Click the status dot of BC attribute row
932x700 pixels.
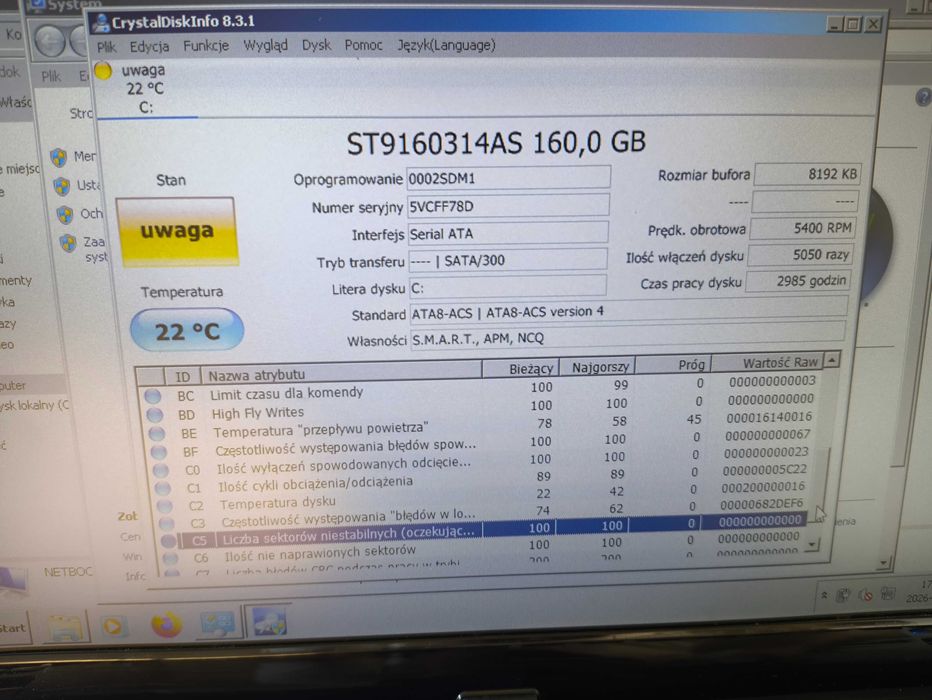tap(153, 396)
